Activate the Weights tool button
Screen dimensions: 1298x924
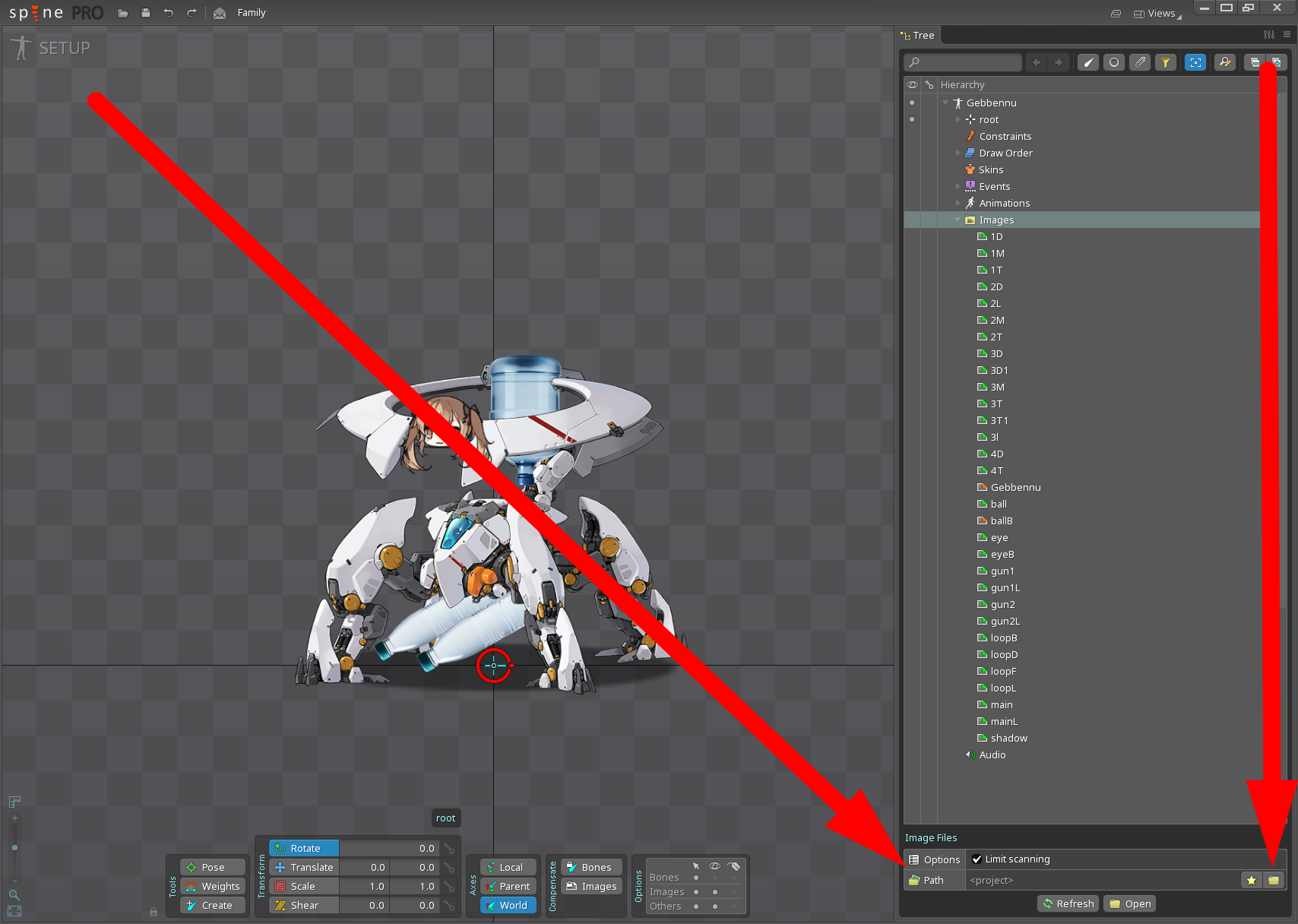click(213, 886)
